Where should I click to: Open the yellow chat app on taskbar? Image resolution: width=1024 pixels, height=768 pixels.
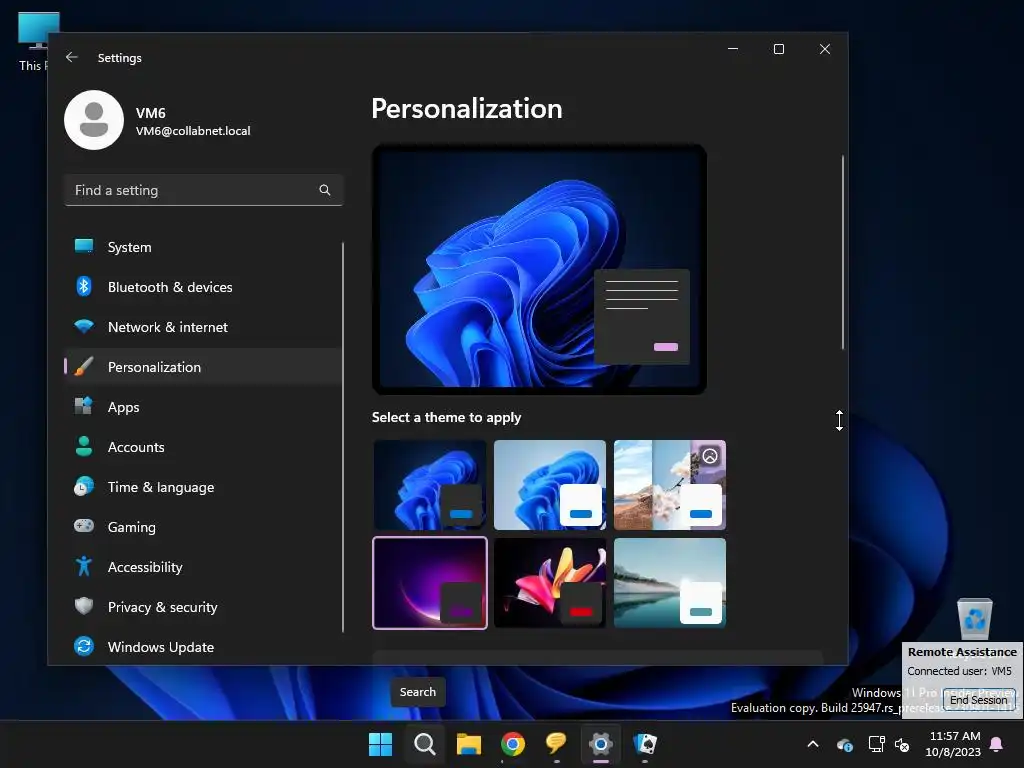click(556, 743)
